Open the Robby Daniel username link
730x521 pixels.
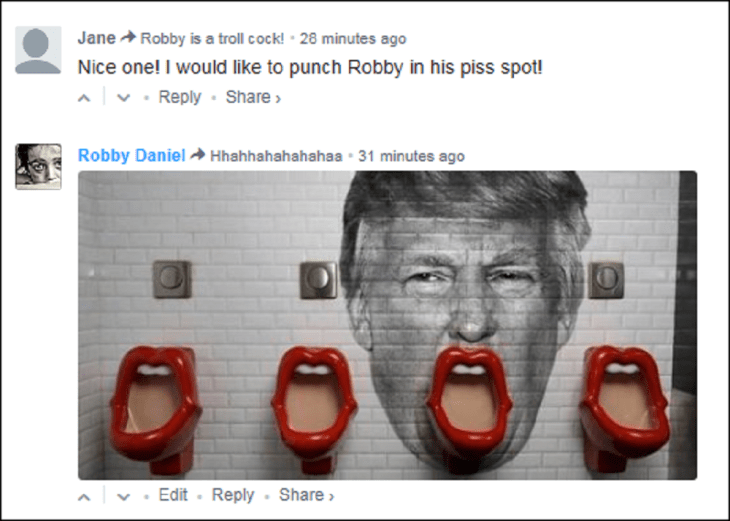click(131, 155)
